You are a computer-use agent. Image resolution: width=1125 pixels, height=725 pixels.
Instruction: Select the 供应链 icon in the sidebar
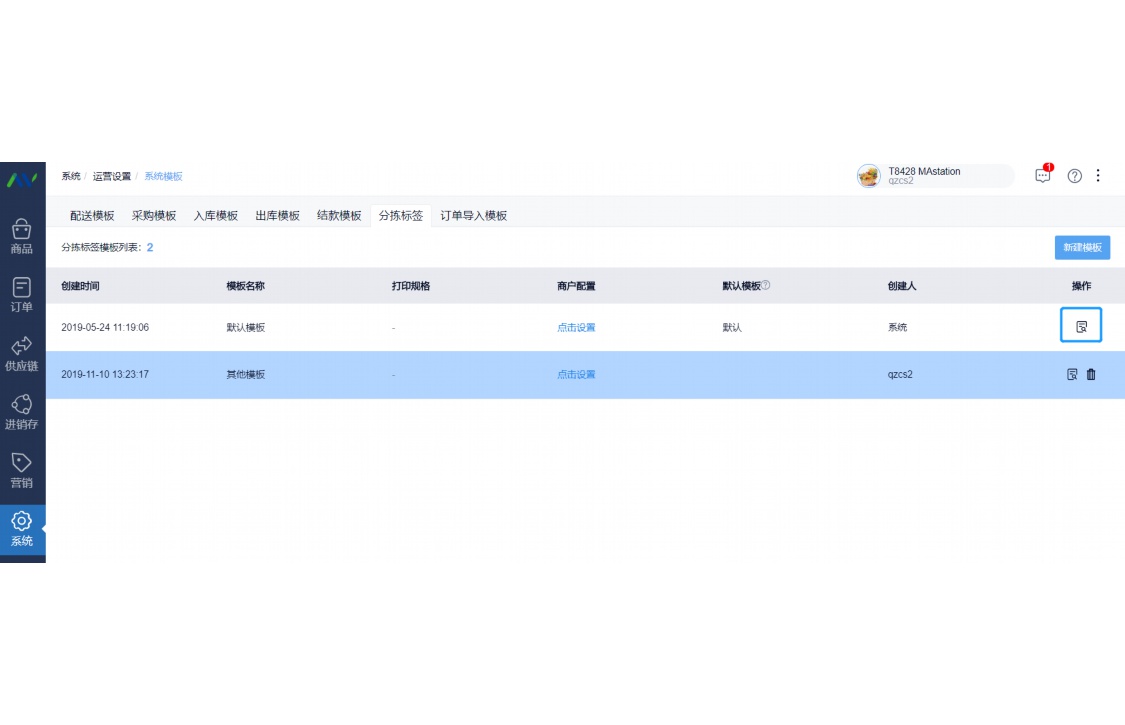22,355
